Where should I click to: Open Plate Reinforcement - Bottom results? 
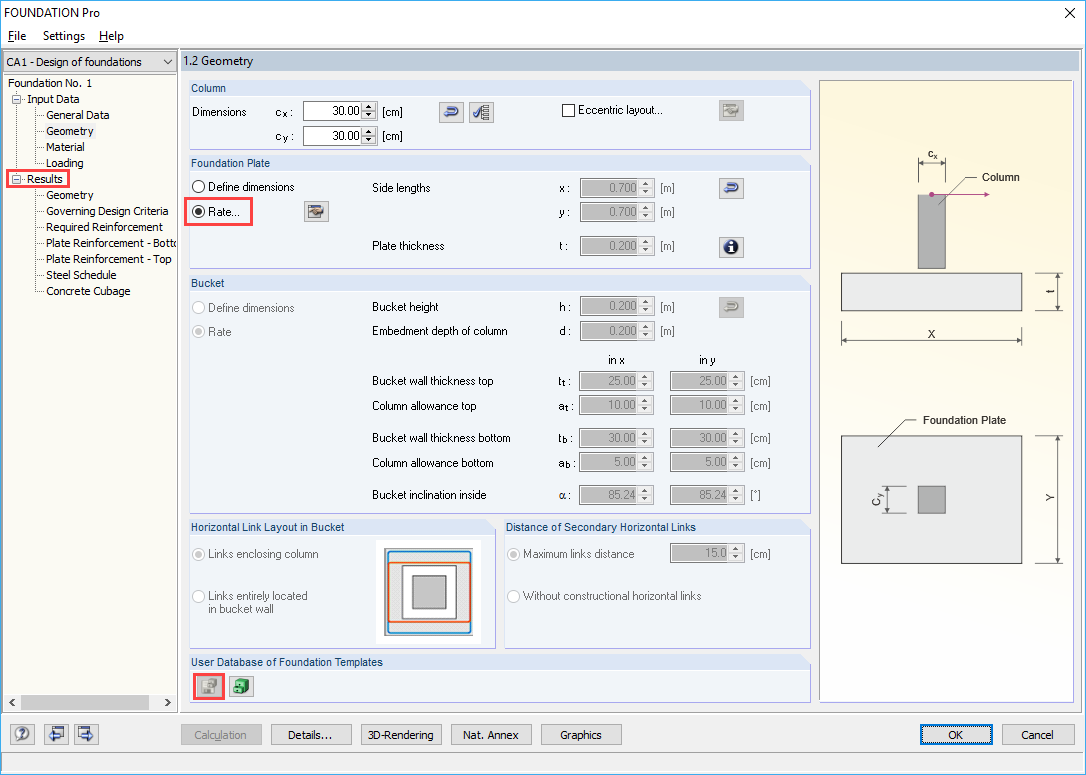click(110, 243)
